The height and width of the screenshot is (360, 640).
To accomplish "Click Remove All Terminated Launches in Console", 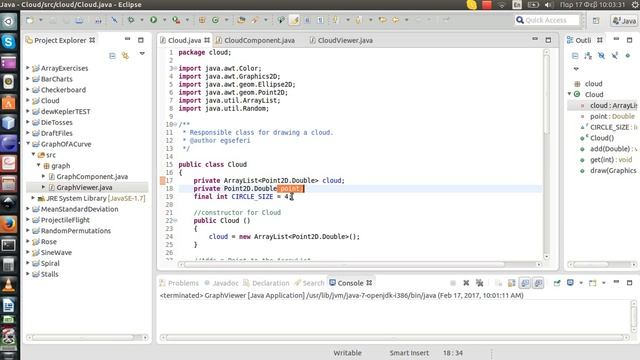I will coord(480,283).
